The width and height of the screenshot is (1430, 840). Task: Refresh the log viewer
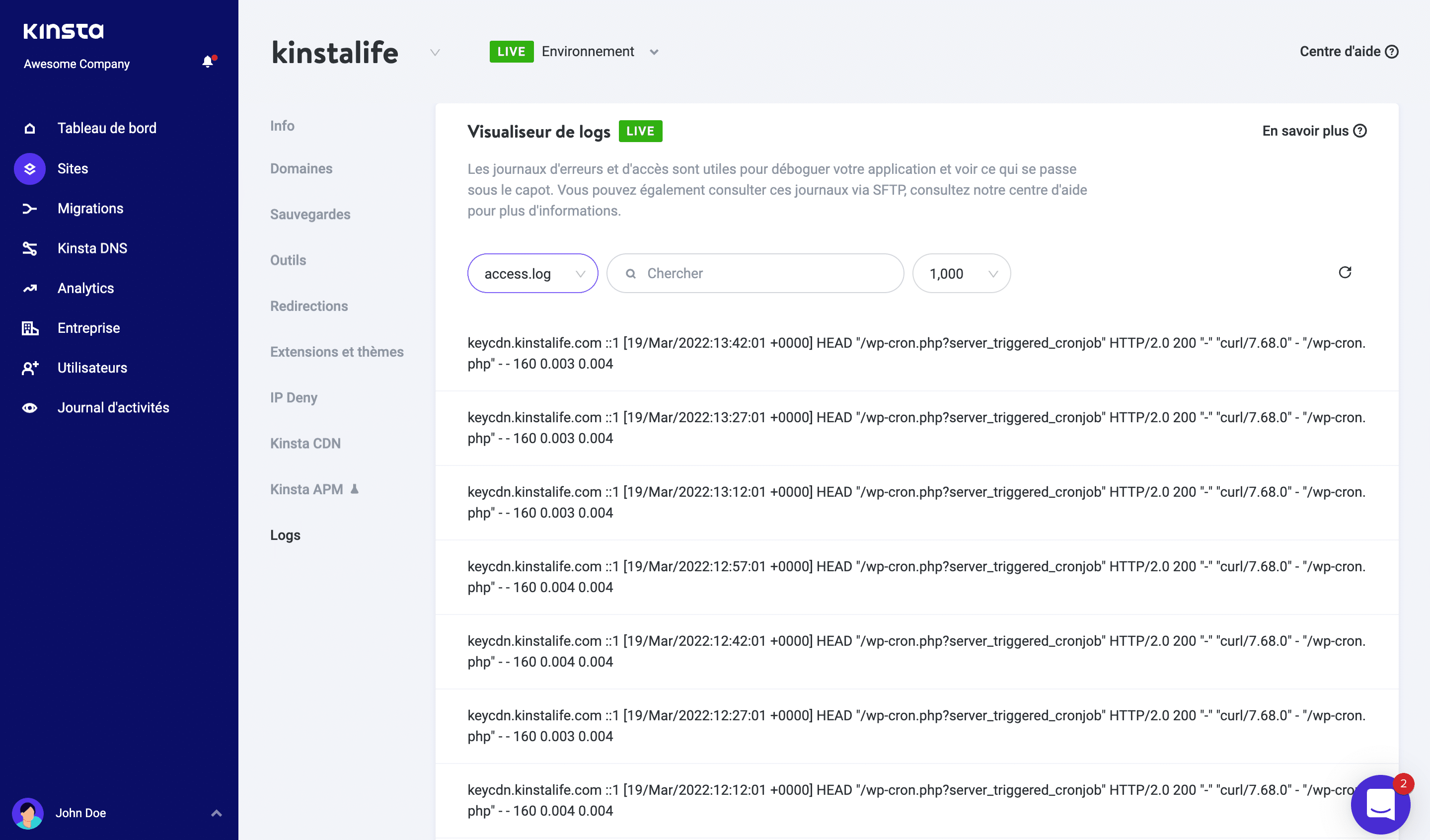pos(1346,273)
